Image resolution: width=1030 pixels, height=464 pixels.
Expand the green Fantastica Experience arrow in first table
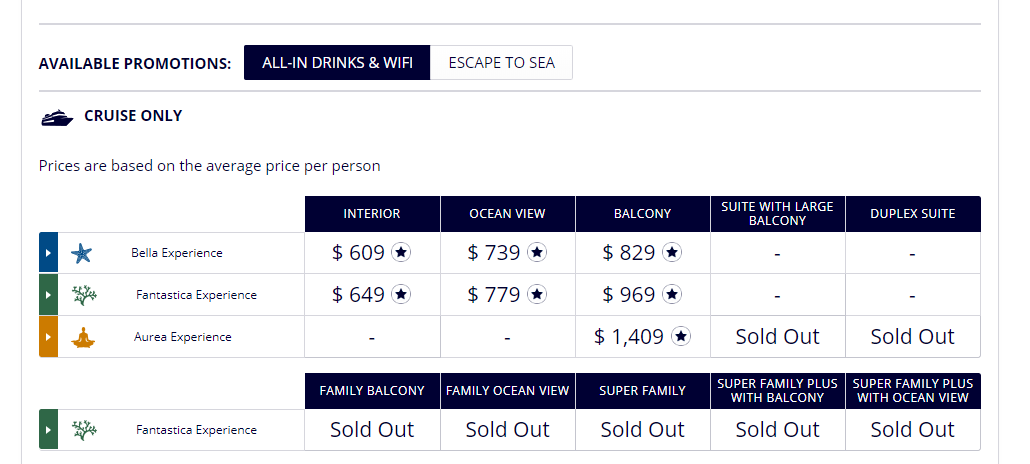tap(48, 295)
